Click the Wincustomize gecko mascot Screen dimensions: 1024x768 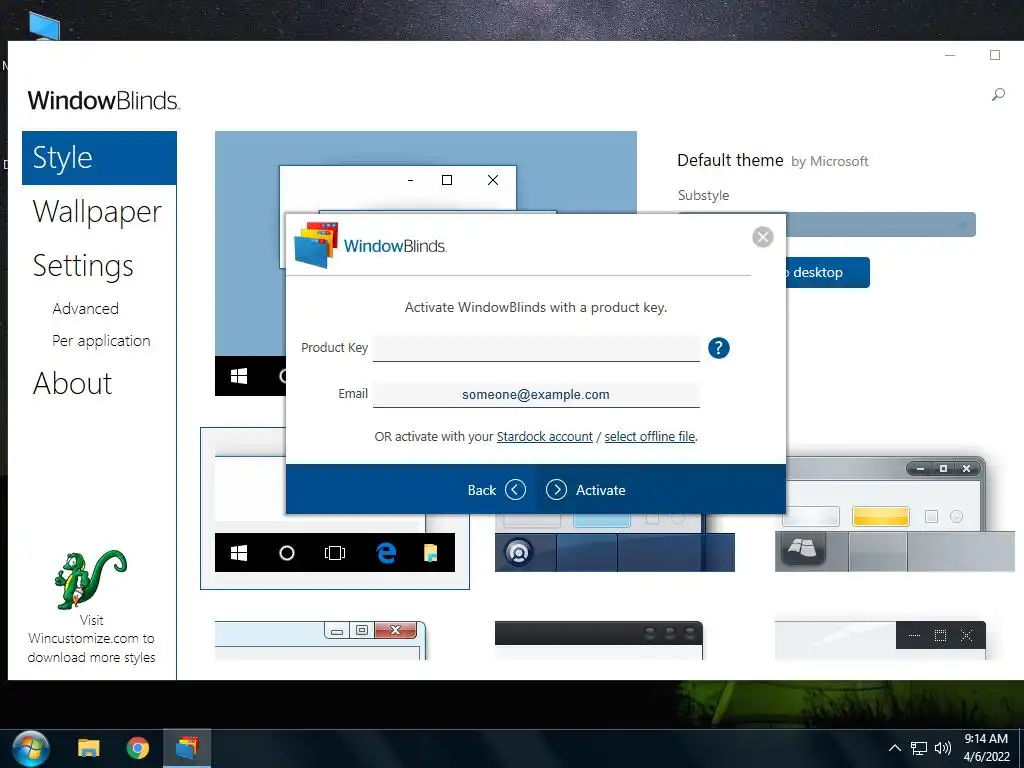90,579
